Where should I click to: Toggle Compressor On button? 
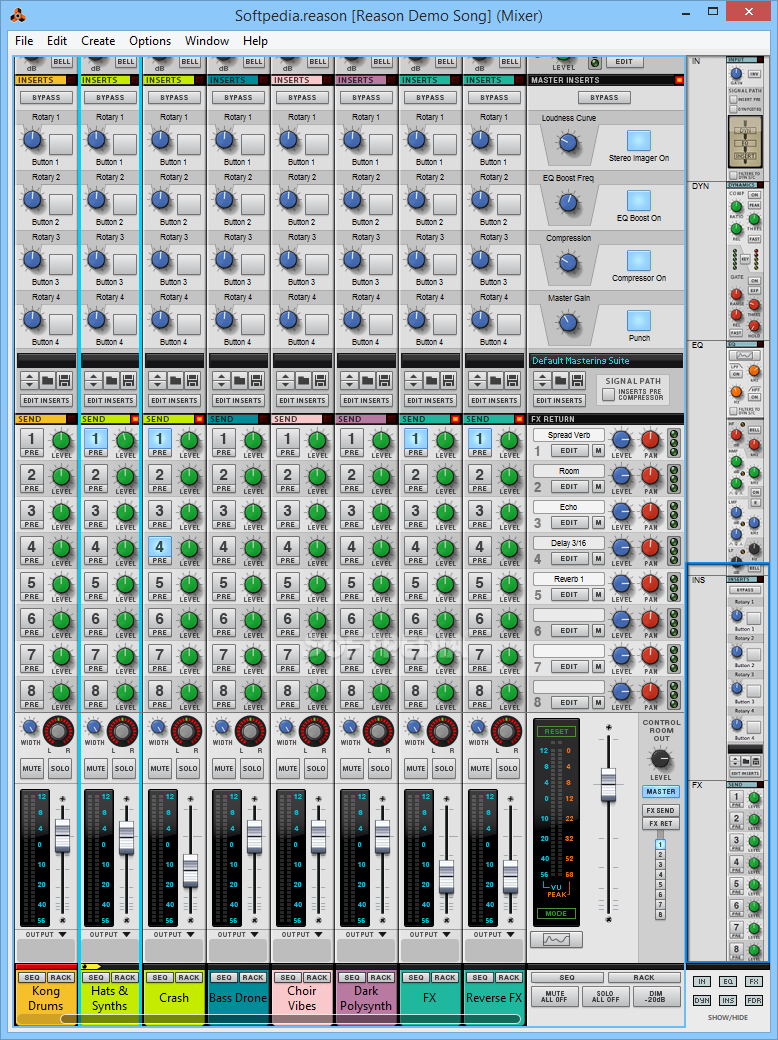(639, 261)
